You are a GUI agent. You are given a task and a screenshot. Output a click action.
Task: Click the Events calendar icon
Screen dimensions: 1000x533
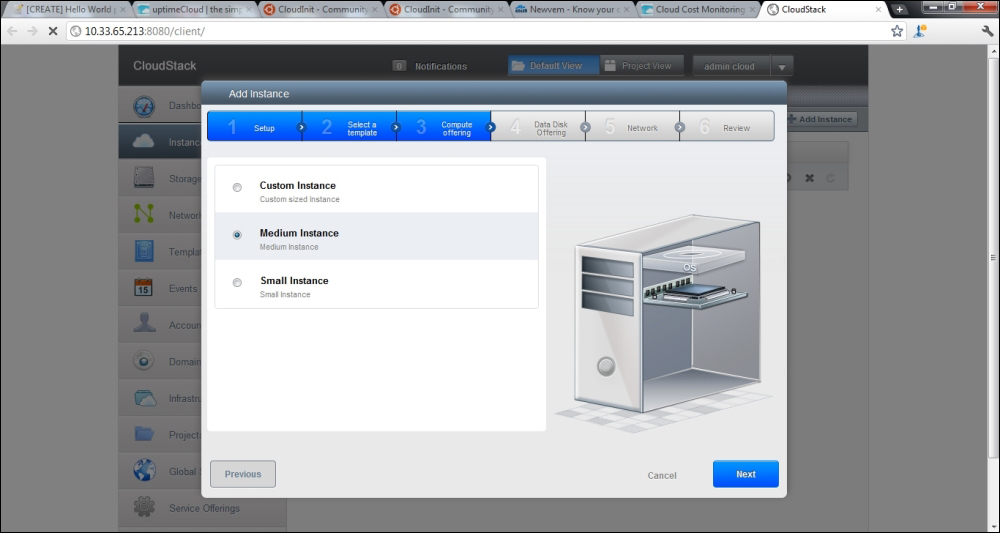(144, 288)
